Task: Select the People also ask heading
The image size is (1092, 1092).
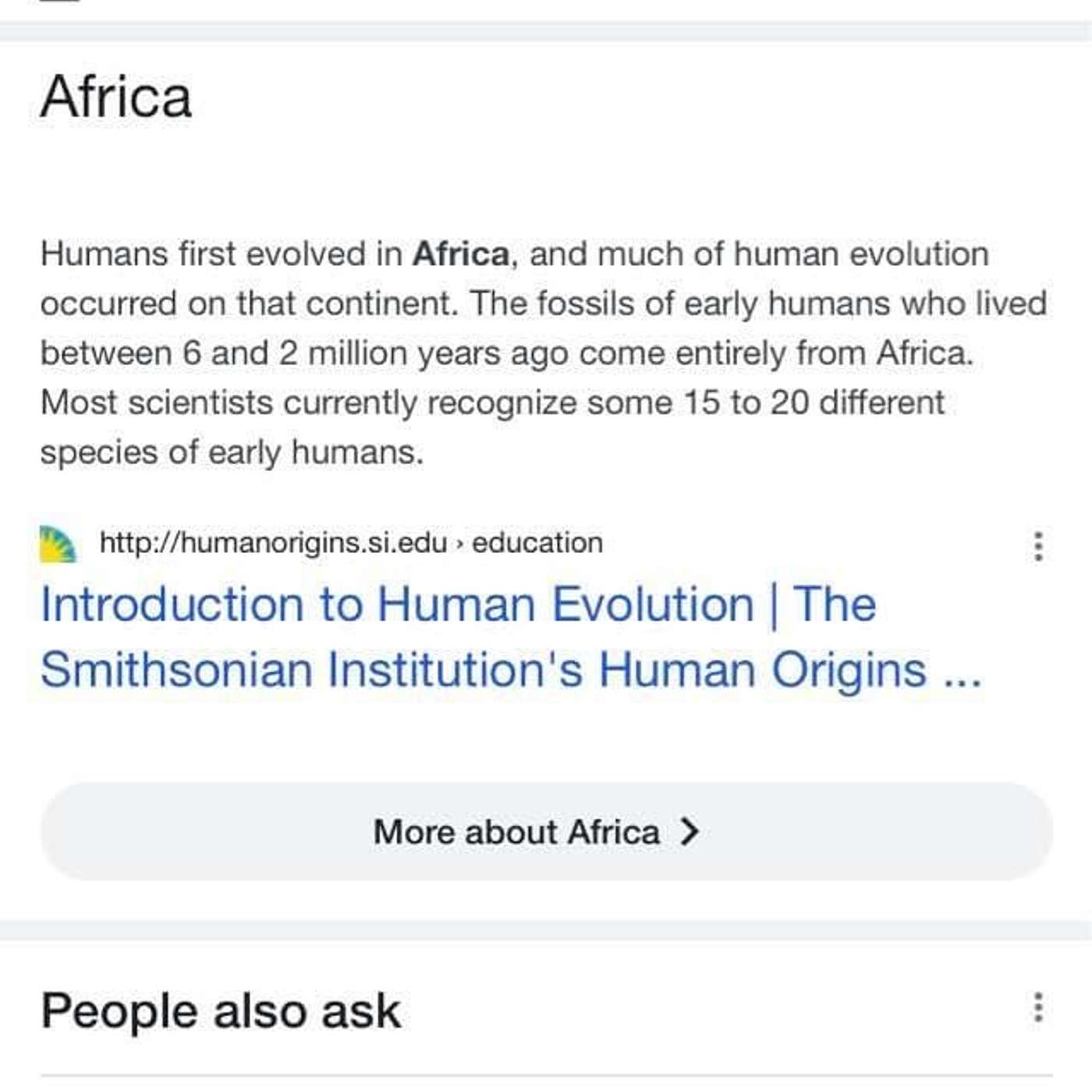Action: coord(221,1011)
